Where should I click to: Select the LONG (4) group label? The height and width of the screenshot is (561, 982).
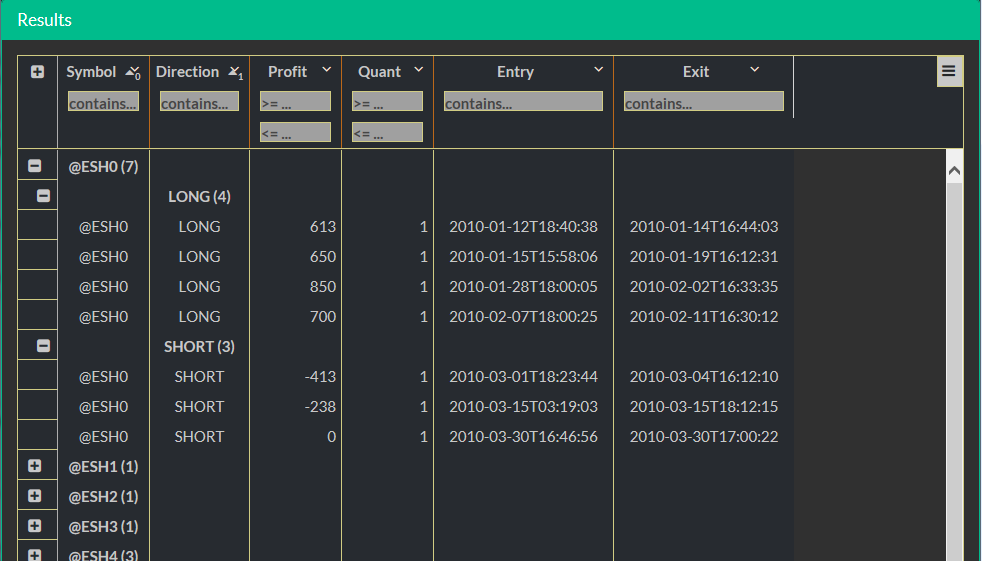pyautogui.click(x=199, y=197)
